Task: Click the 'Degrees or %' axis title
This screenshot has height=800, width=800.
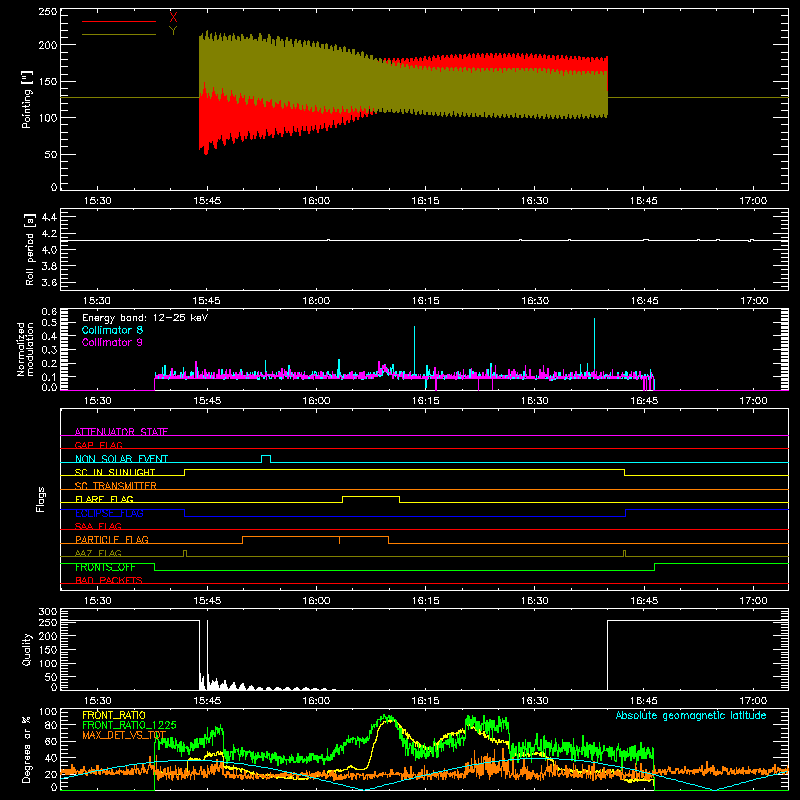Action: click(x=27, y=749)
